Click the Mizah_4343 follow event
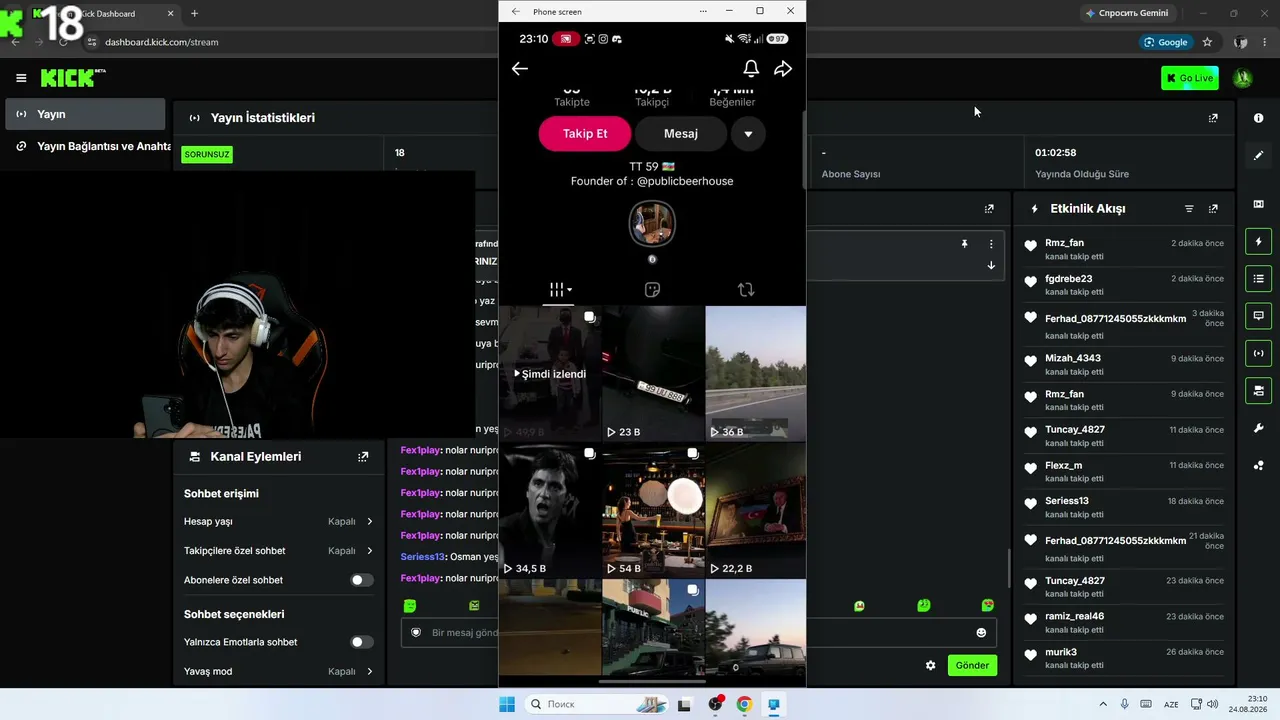Image resolution: width=1280 pixels, height=720 pixels. (x=1124, y=365)
